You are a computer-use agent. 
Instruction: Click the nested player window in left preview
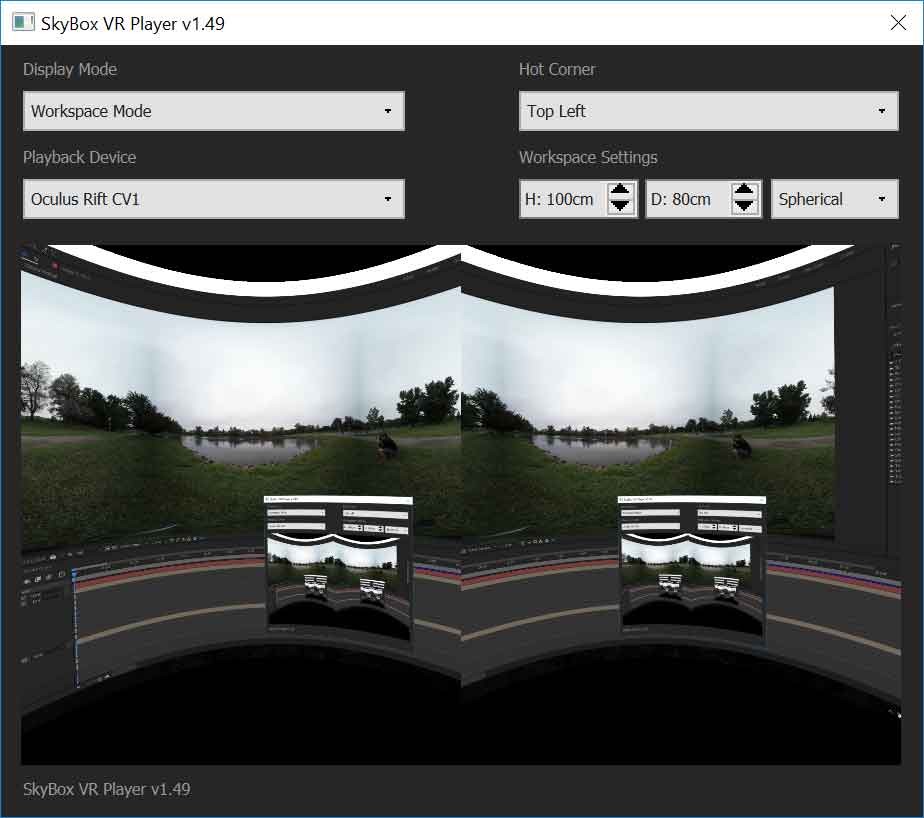coord(338,568)
